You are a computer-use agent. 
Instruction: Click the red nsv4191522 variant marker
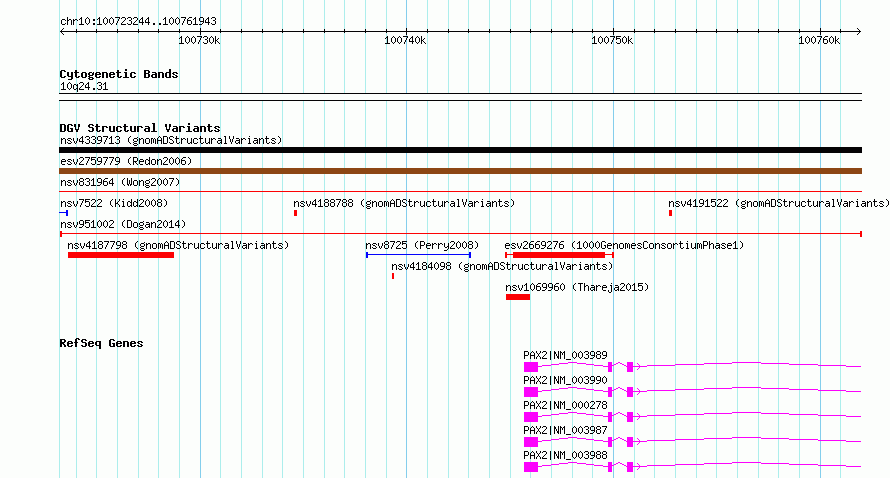click(670, 213)
